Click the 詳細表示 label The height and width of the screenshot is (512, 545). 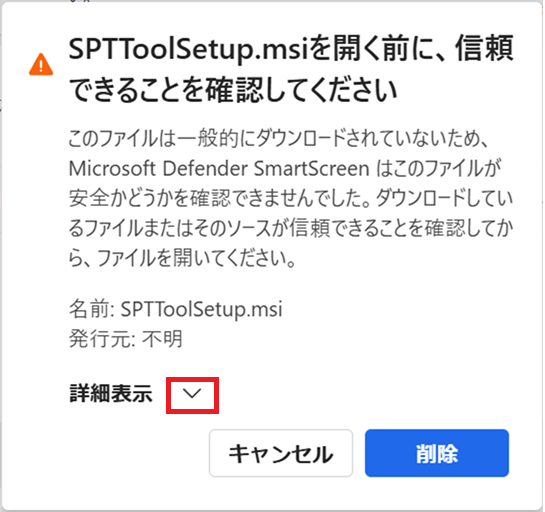coord(111,393)
